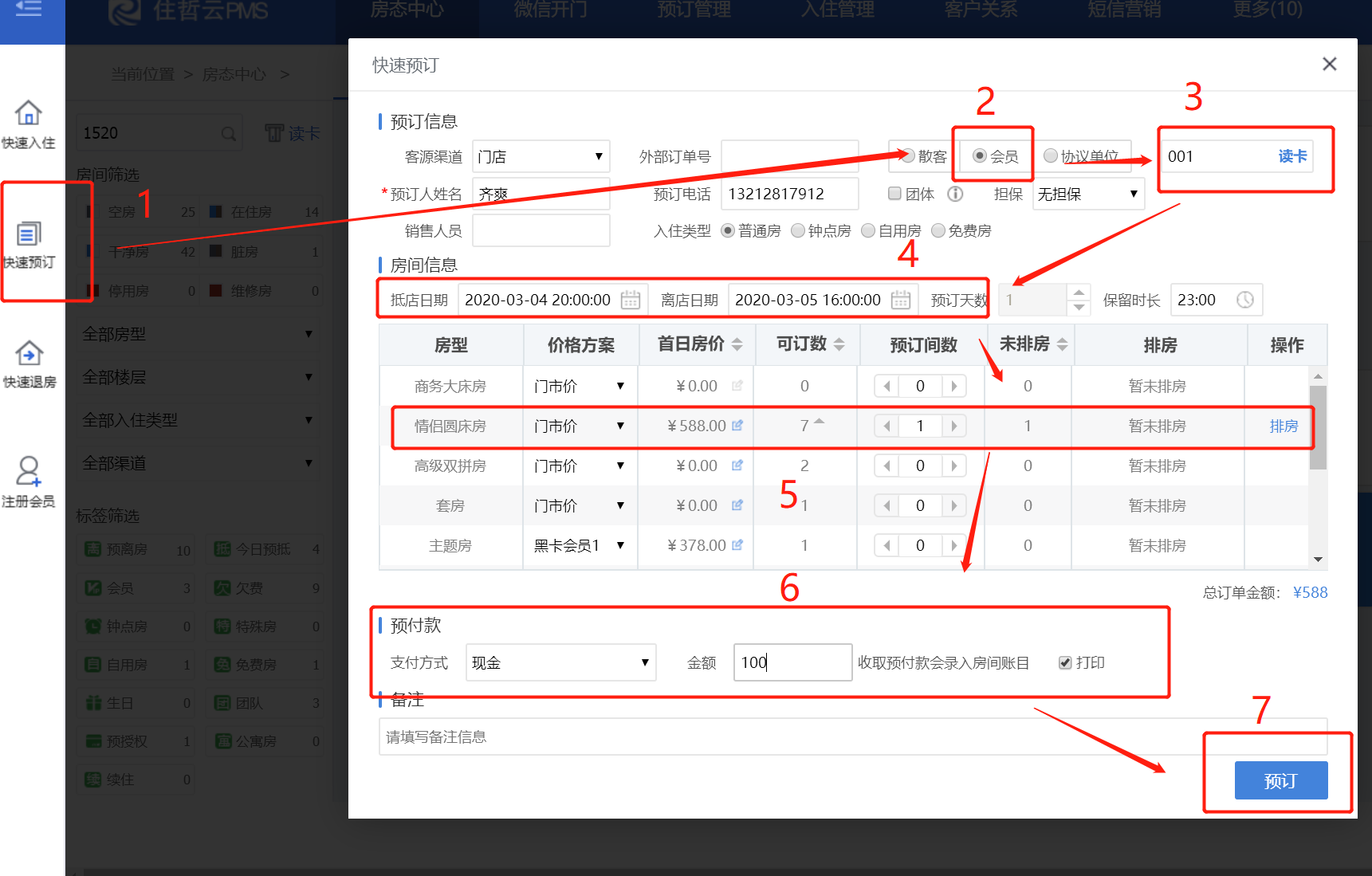Select 普通房 stay type radio
This screenshot has width=1372, height=876.
click(727, 230)
